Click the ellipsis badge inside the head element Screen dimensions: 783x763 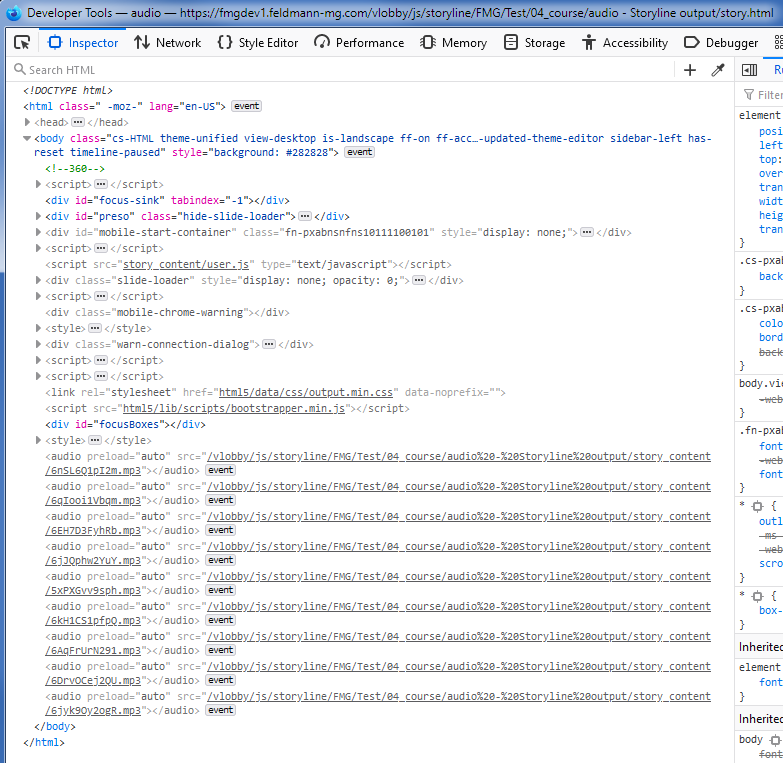coord(78,122)
